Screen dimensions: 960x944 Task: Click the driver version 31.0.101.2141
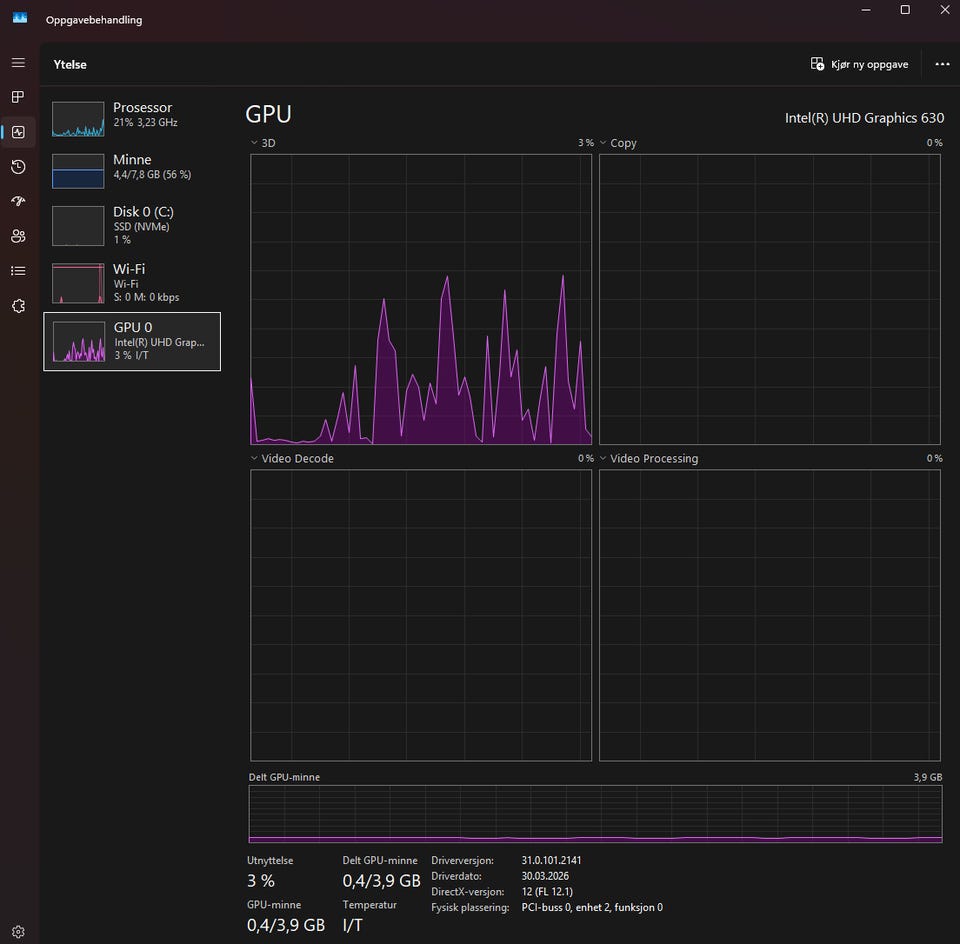(552, 860)
